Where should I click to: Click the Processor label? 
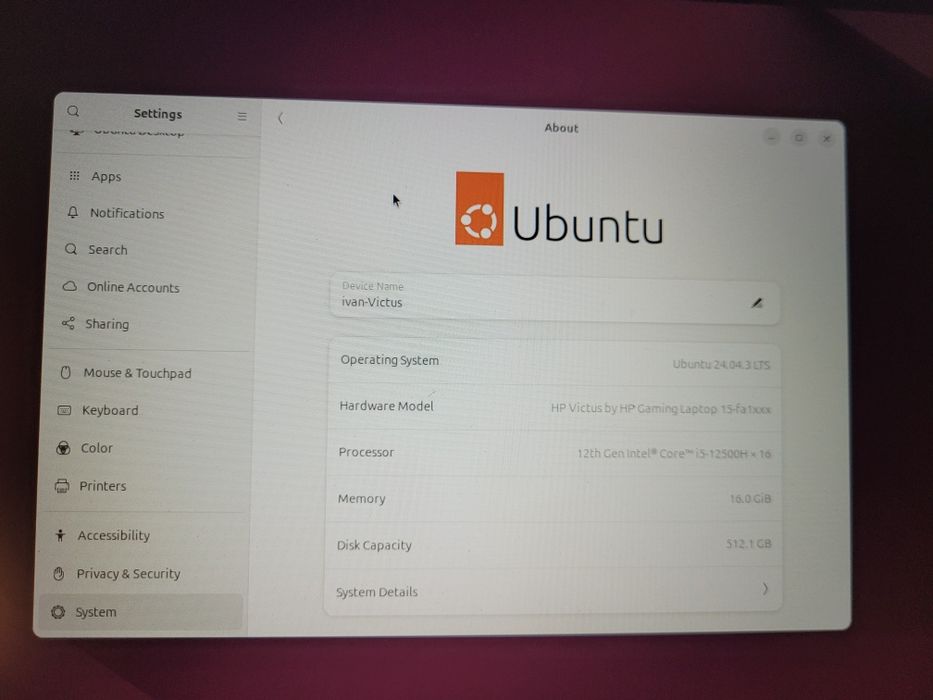coord(366,452)
